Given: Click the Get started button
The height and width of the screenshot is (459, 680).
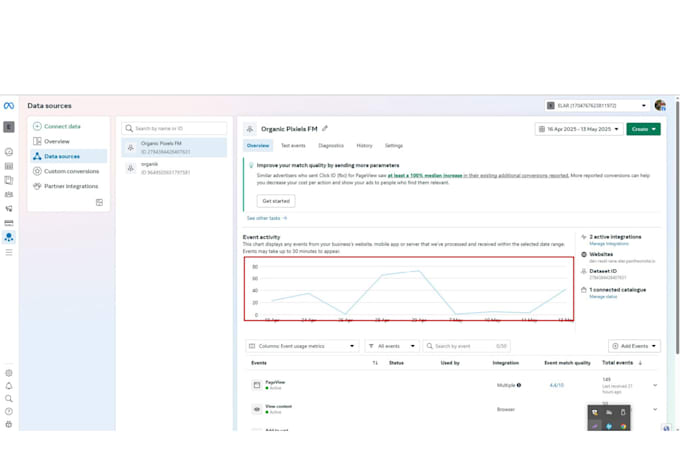Looking at the screenshot, I should click(276, 201).
